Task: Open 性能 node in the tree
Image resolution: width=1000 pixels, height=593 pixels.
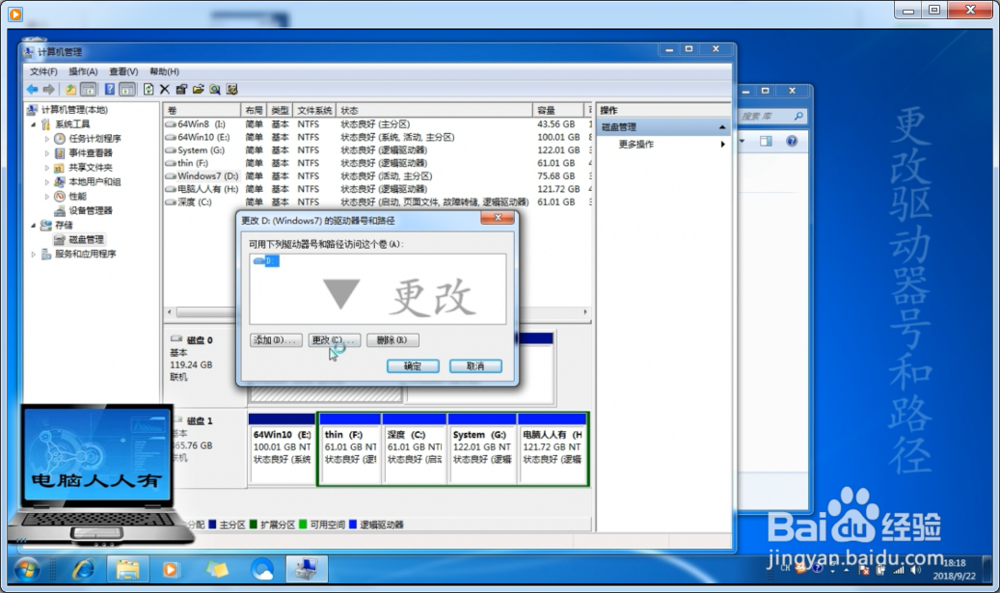Action: (78, 196)
